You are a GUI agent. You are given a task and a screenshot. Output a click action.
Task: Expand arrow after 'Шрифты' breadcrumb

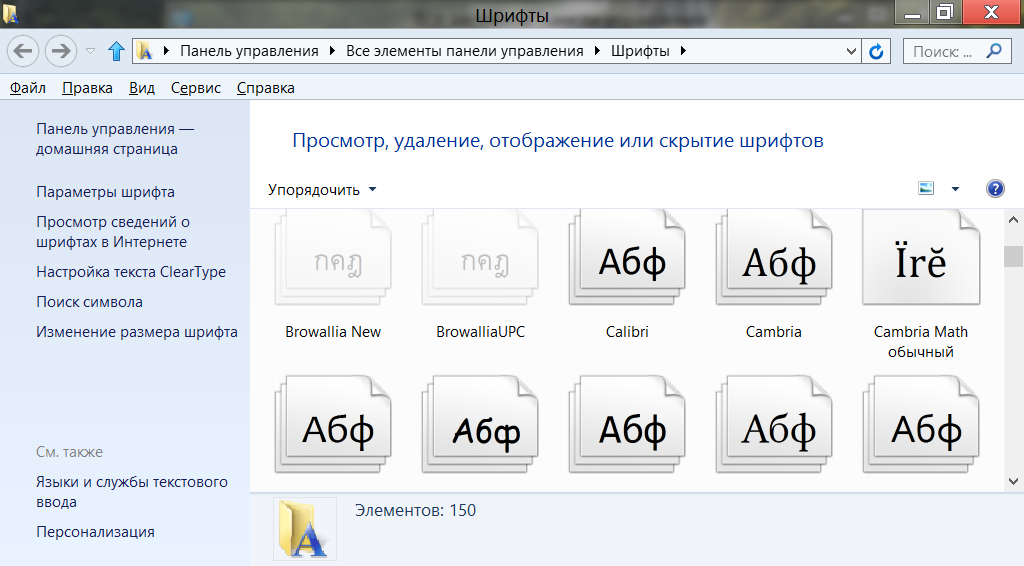683,51
